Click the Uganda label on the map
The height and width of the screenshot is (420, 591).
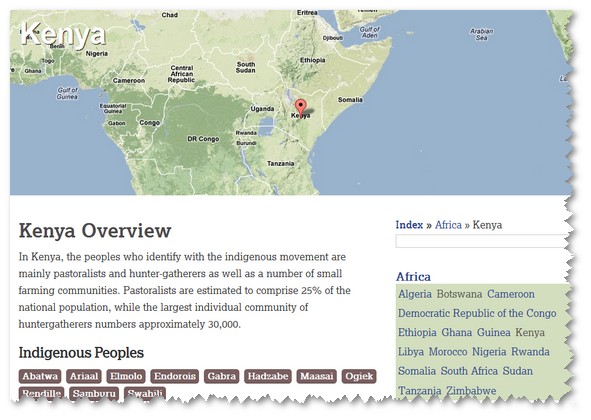(x=262, y=109)
